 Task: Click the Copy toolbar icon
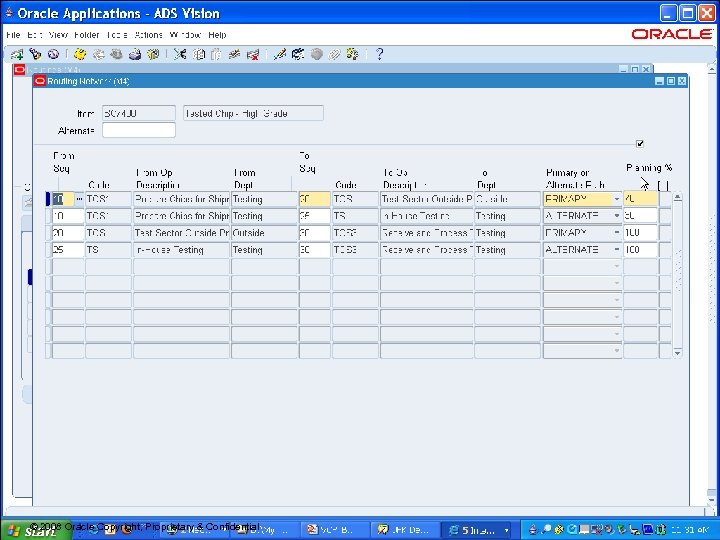198,55
